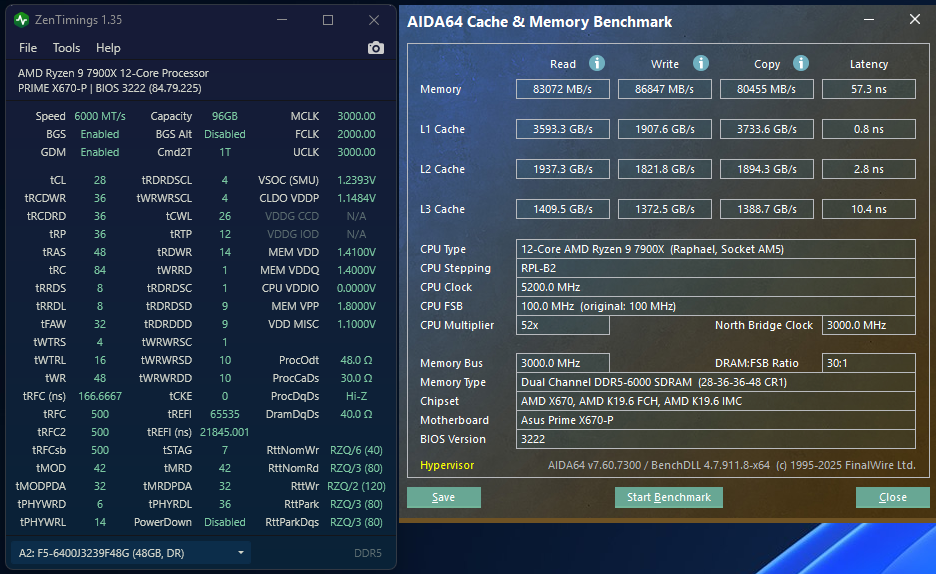Viewport: 936px width, 574px height.
Task: Click the Copy info icon in AIDA64
Action: point(800,63)
